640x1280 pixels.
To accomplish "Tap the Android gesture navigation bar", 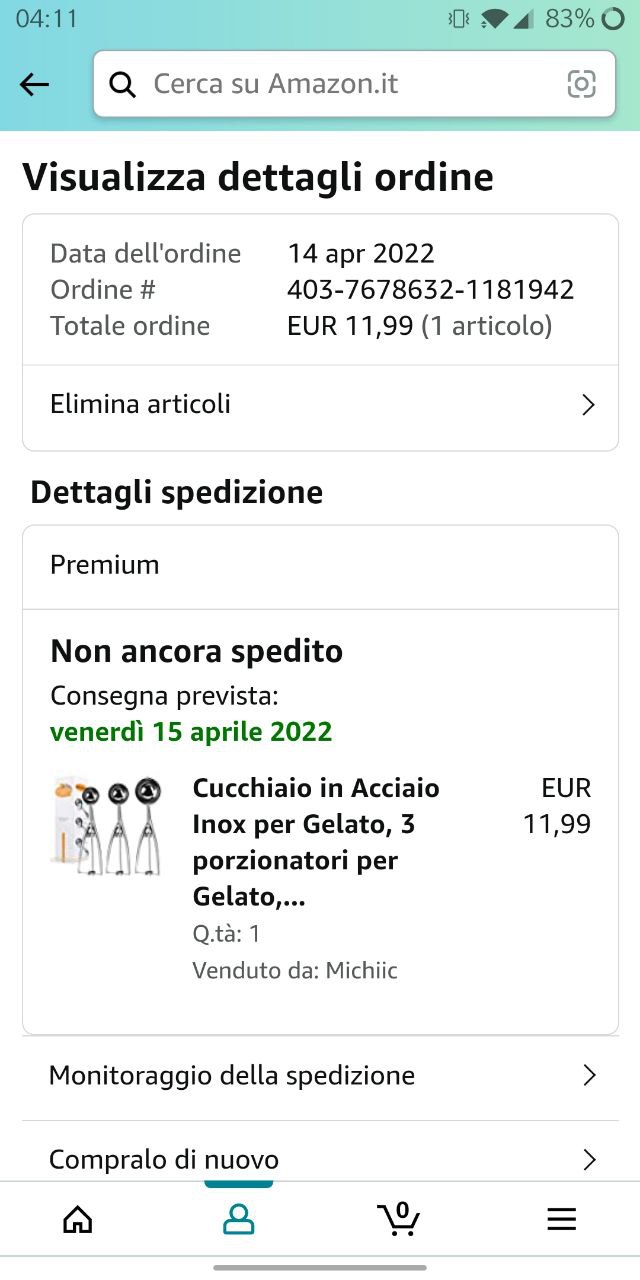I will coord(320,1267).
